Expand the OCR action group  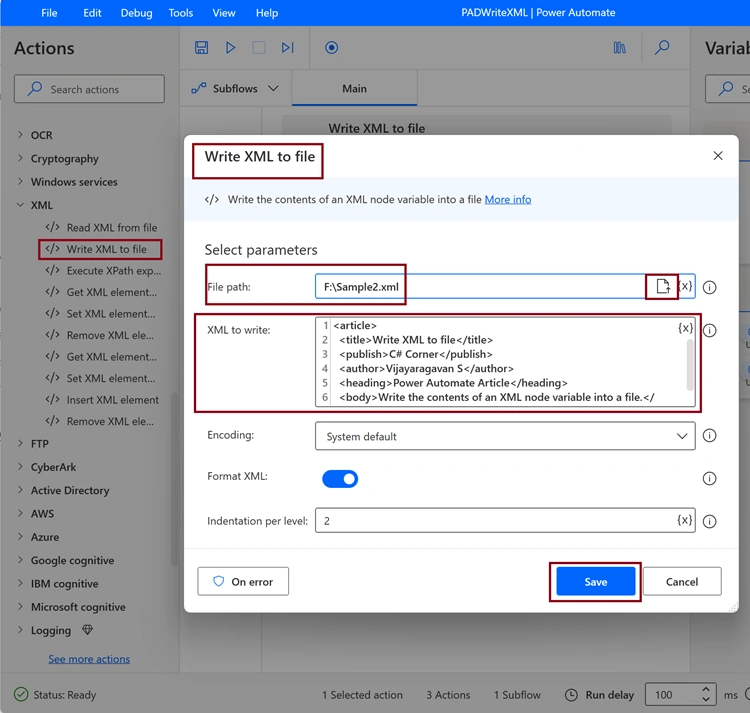20,135
